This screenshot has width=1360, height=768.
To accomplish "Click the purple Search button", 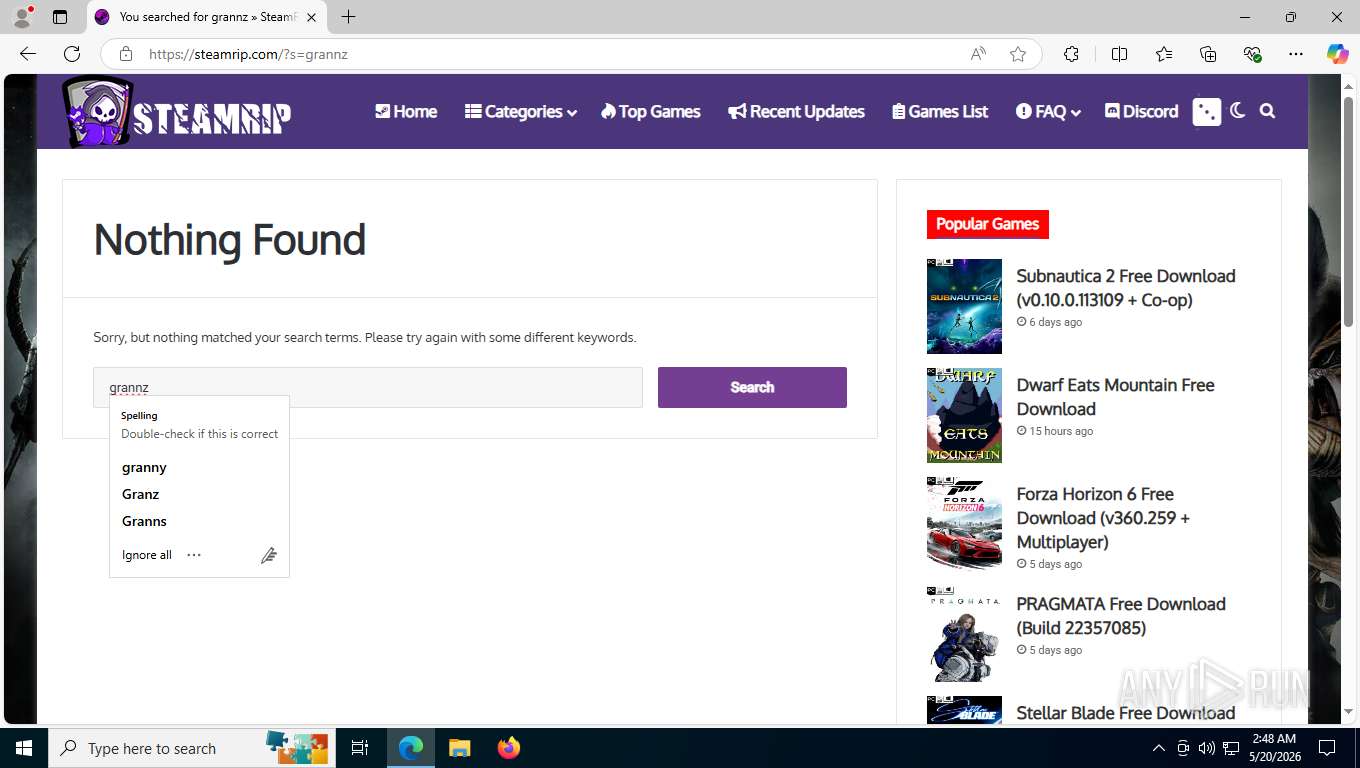I will tap(752, 387).
